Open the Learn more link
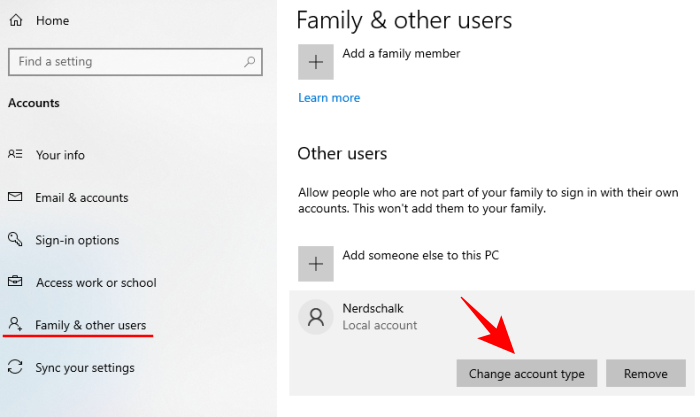The image size is (700, 417). coord(329,98)
